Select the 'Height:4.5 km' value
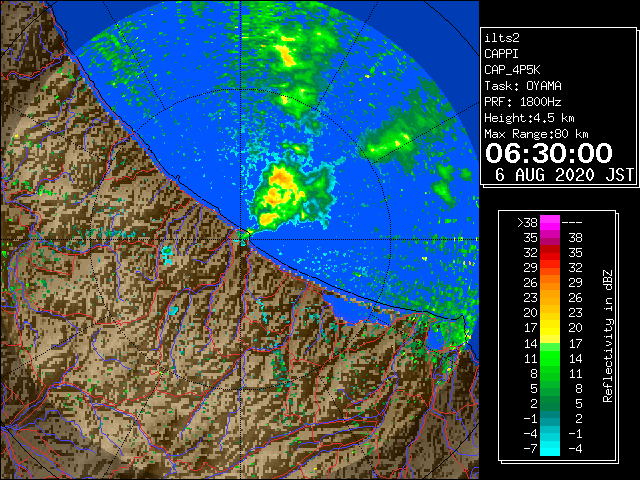640x480 pixels. 529,118
